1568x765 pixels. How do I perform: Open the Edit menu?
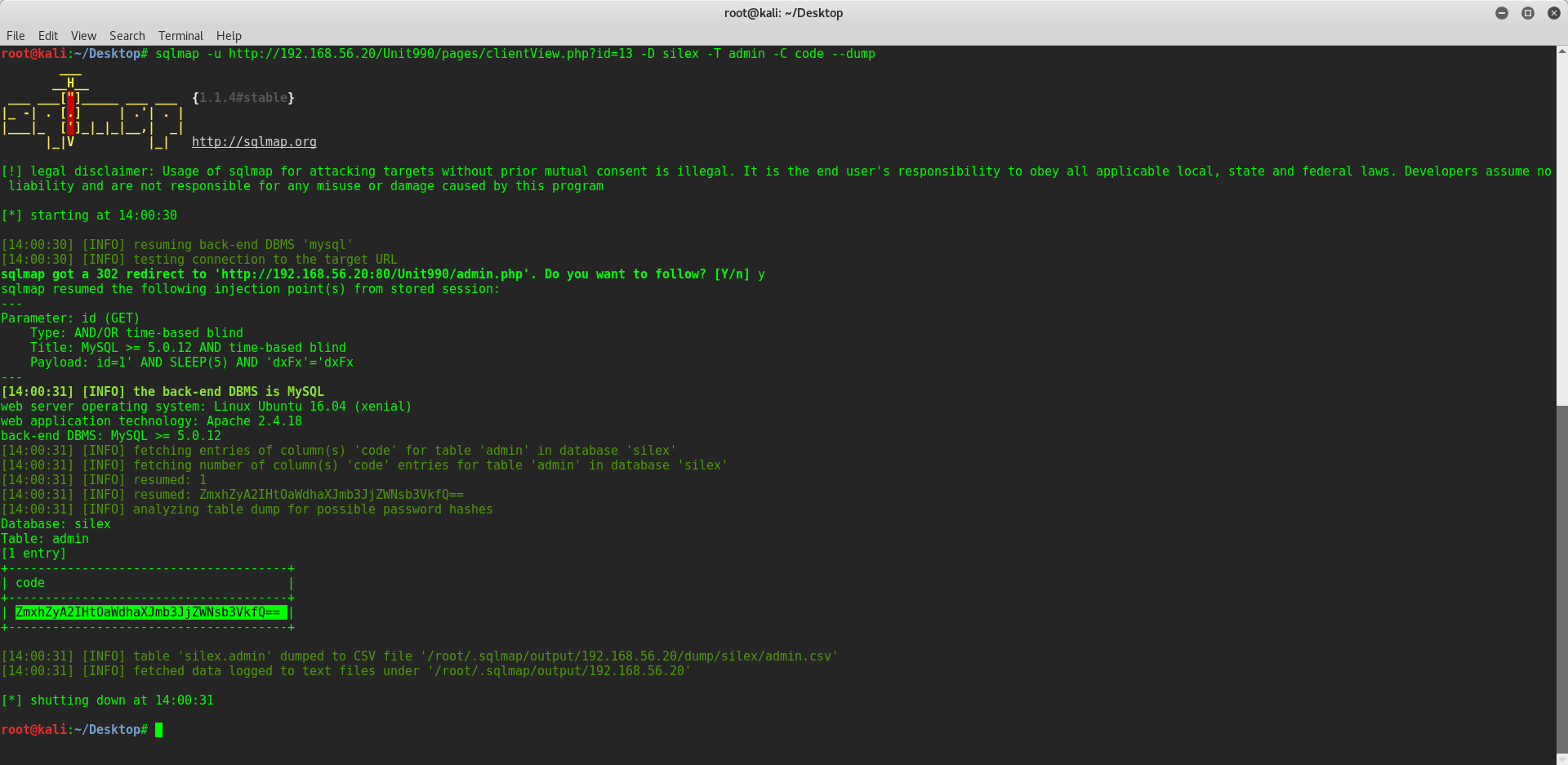[x=48, y=36]
